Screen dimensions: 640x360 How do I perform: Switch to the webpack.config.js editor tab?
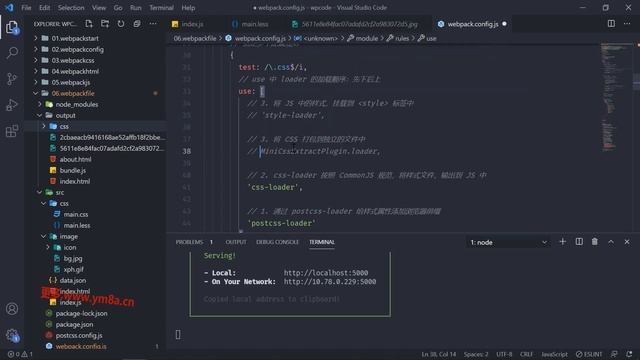[473, 24]
